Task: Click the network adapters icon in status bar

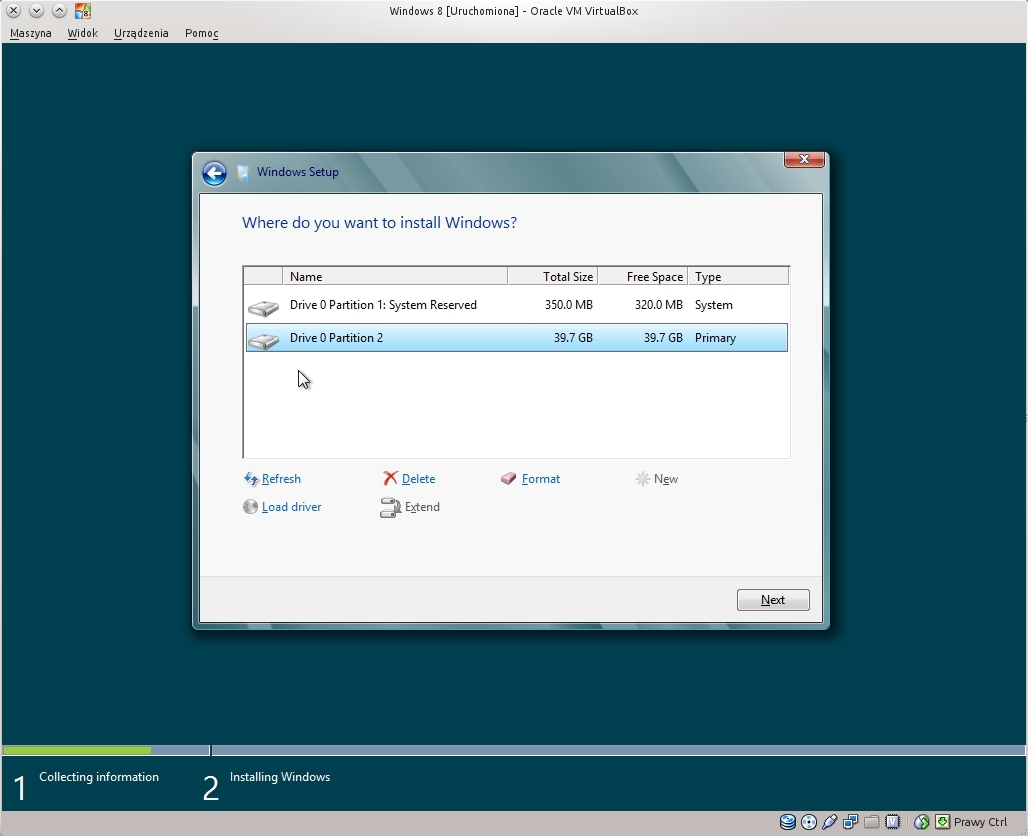Action: [x=850, y=822]
